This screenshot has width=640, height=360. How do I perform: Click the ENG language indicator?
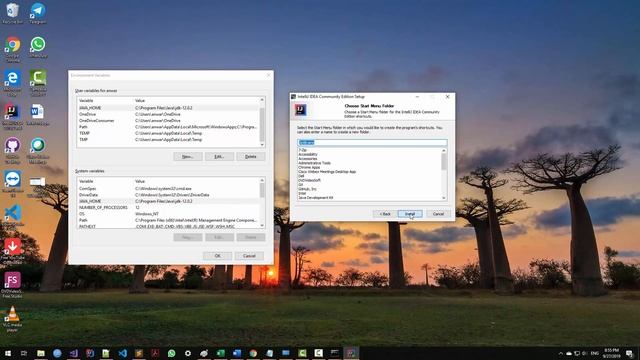(595, 353)
